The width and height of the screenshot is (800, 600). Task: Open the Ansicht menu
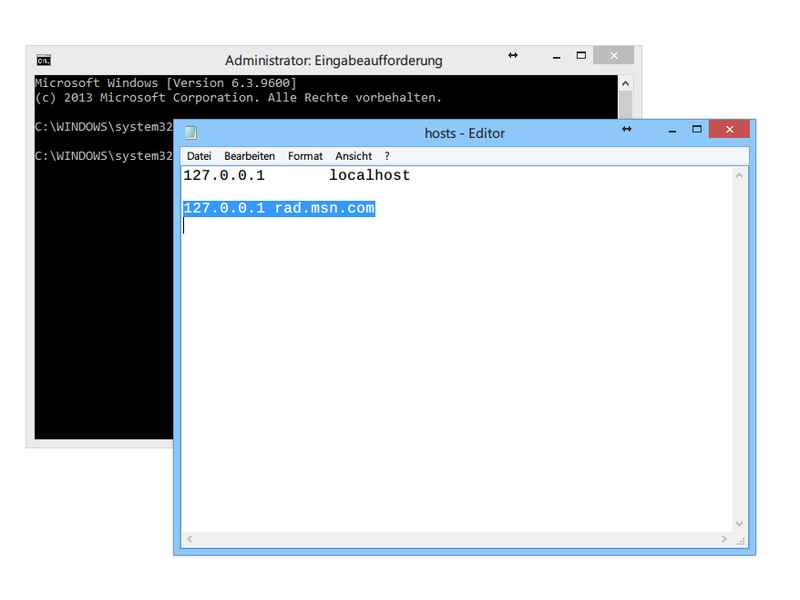[353, 156]
